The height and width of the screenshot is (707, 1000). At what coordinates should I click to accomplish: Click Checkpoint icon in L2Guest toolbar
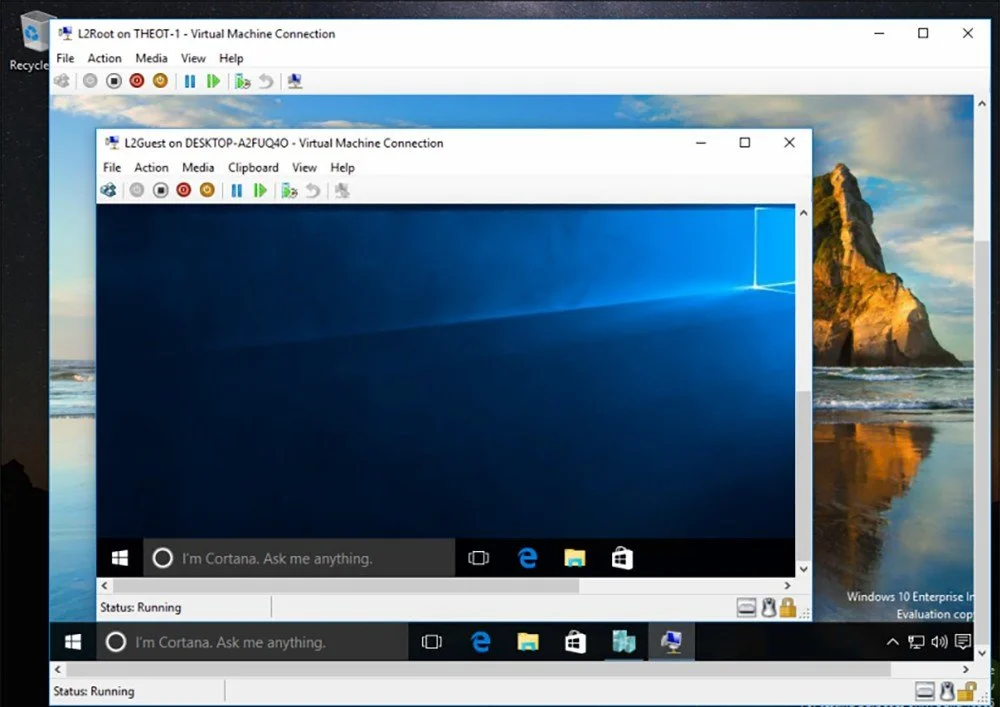point(289,190)
